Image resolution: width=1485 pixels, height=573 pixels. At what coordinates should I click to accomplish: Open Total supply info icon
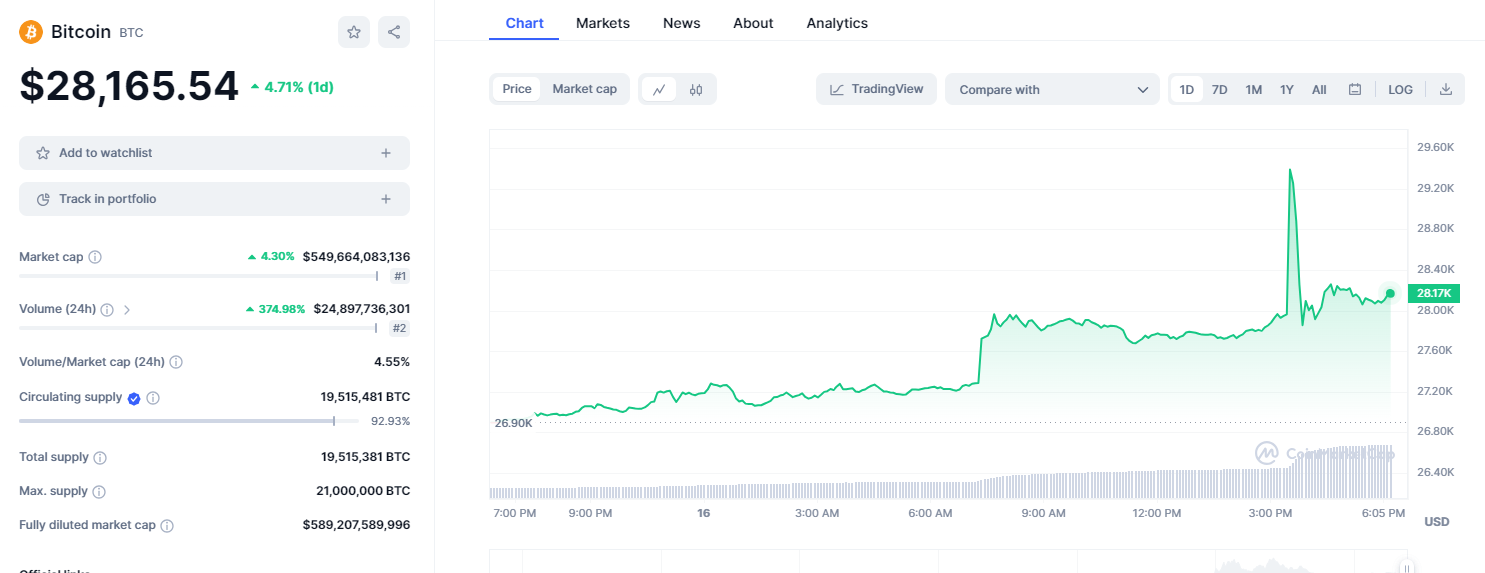click(x=100, y=457)
